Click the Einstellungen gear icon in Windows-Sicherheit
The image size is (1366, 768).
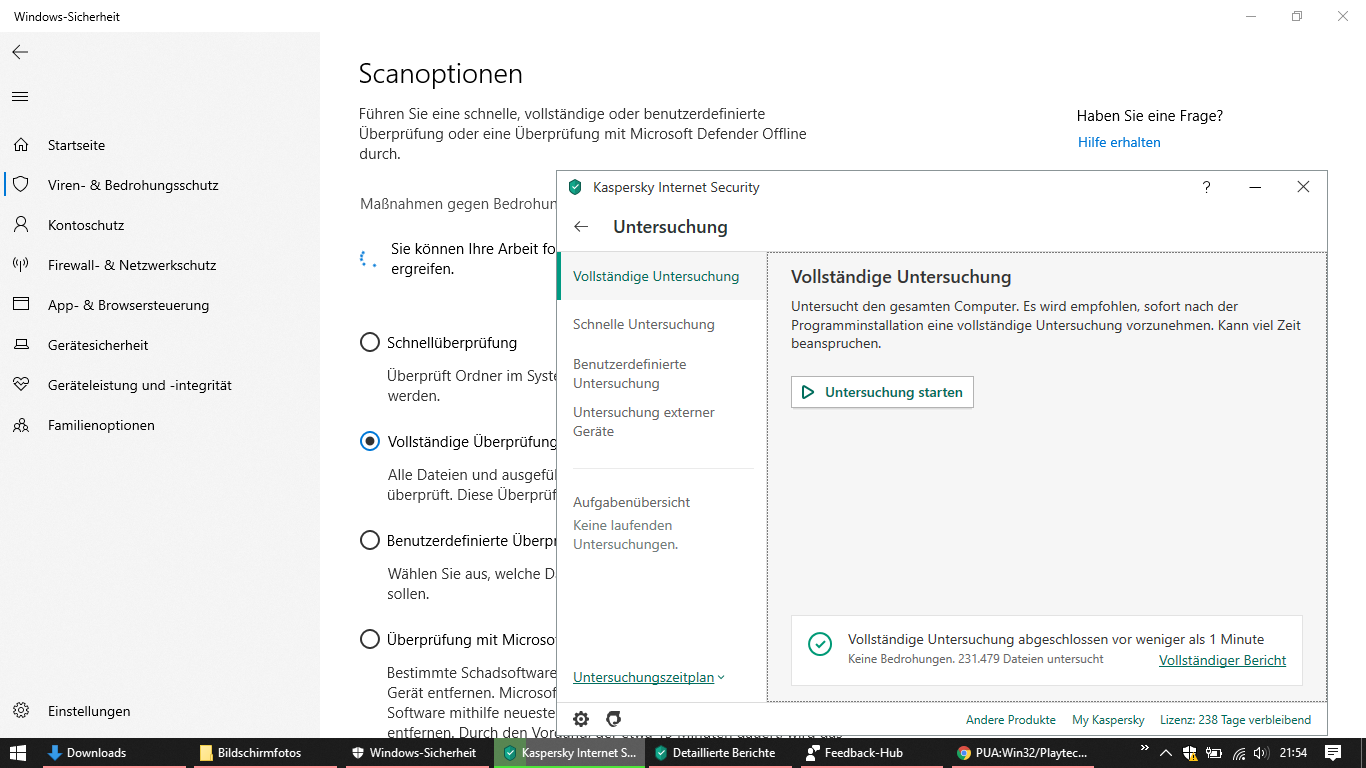click(x=21, y=711)
